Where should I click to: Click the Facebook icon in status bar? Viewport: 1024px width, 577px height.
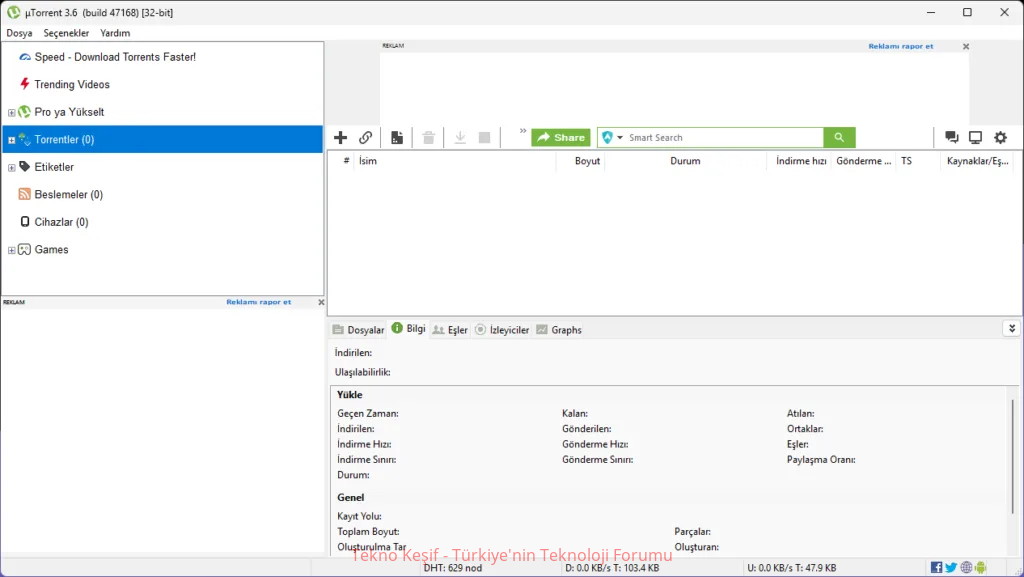tap(936, 568)
